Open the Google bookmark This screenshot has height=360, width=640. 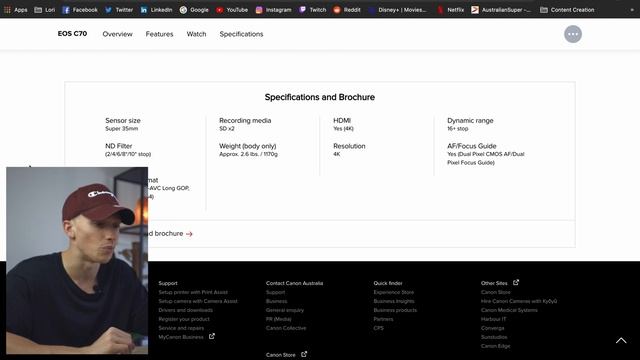point(194,10)
